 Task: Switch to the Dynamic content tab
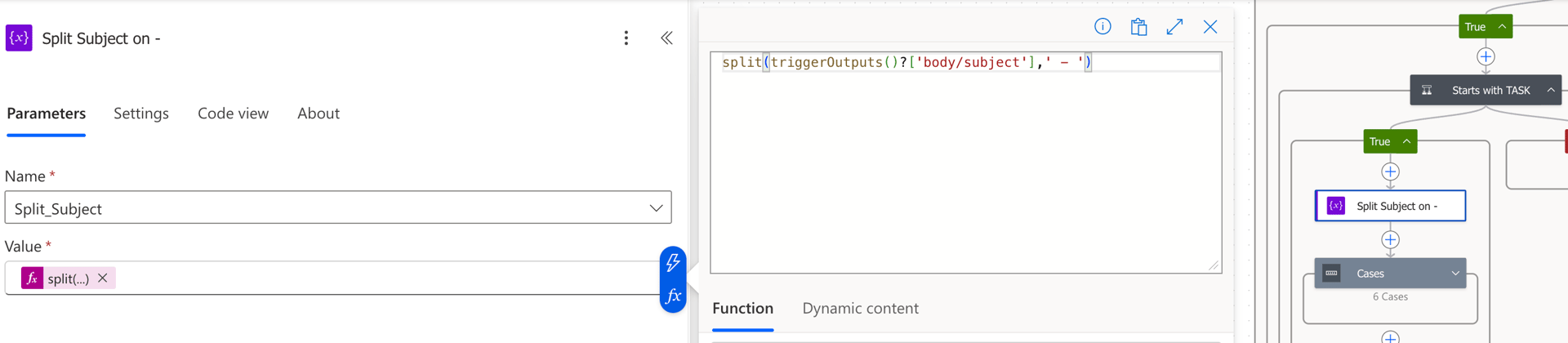[860, 309]
